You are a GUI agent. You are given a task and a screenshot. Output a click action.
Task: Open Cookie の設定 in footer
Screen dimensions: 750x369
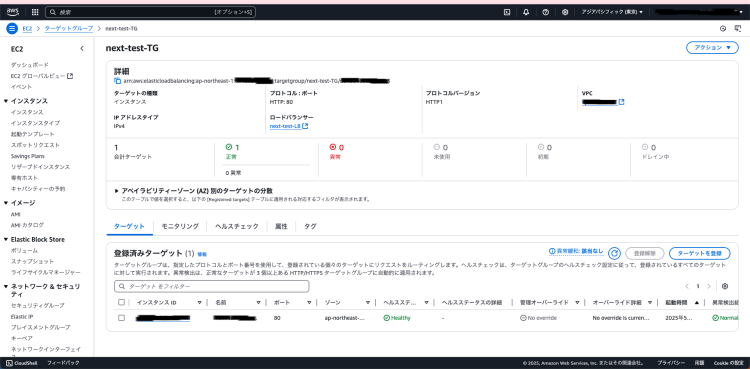729,363
